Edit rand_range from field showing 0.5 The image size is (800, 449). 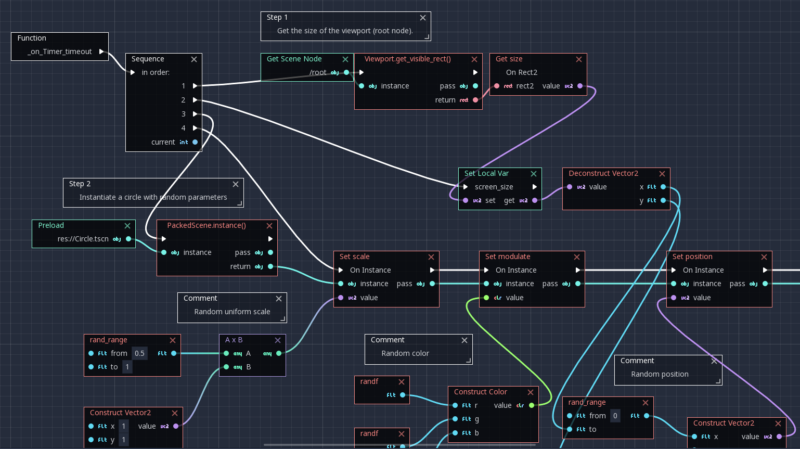(x=139, y=353)
